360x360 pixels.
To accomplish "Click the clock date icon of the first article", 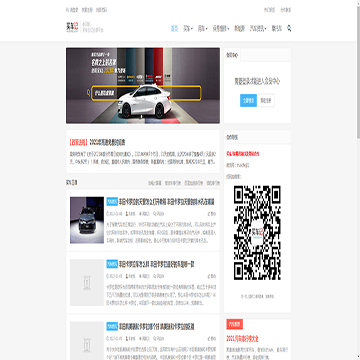I will (108, 214).
